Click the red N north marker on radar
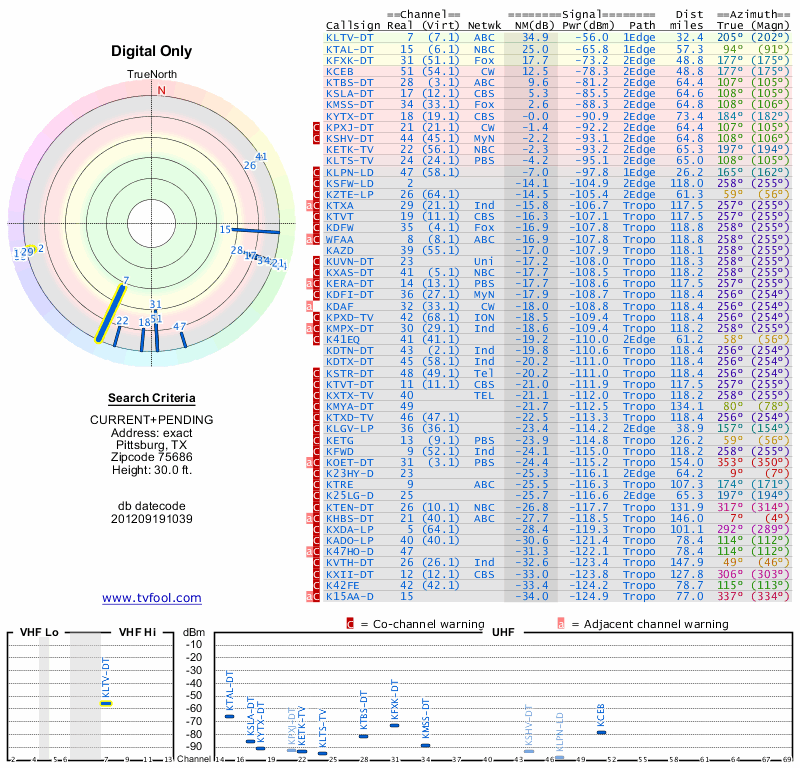Viewport: 800px width, 768px height. coord(160,90)
